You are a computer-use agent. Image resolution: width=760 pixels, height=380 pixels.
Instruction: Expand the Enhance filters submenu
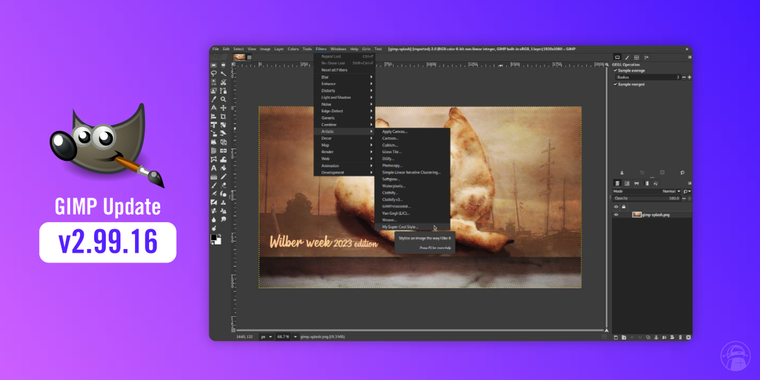345,84
